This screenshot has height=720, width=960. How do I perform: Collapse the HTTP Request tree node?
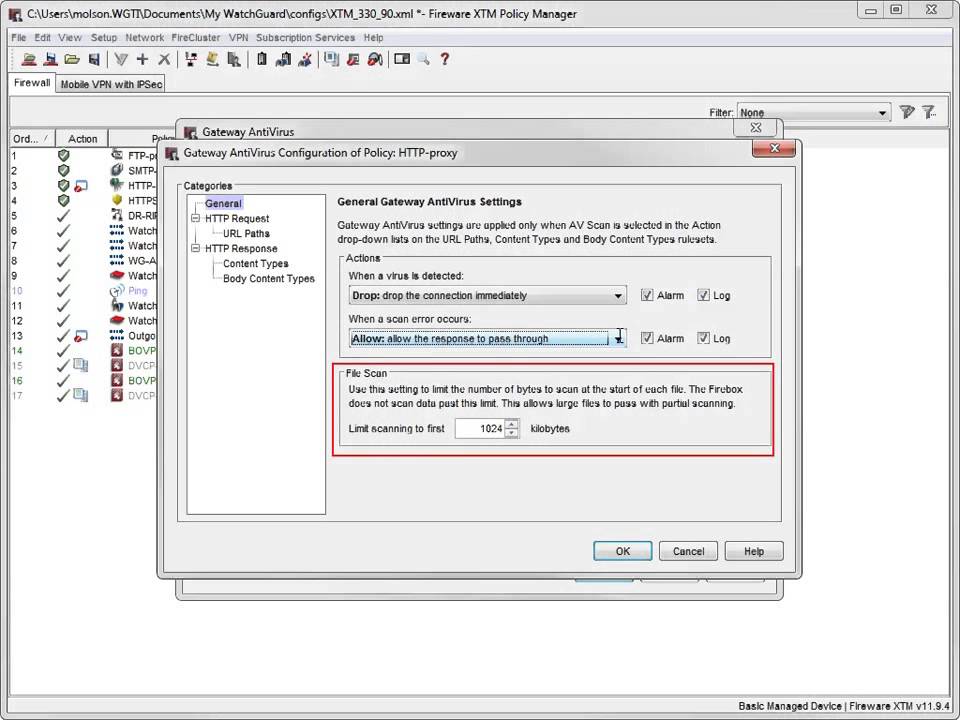195,219
